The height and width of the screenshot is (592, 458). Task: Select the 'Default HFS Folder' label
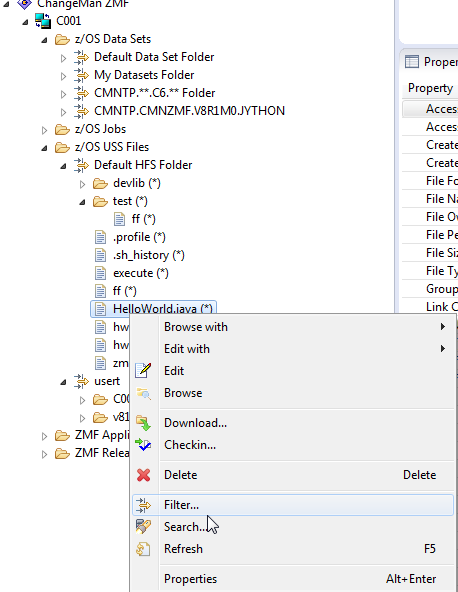143,165
